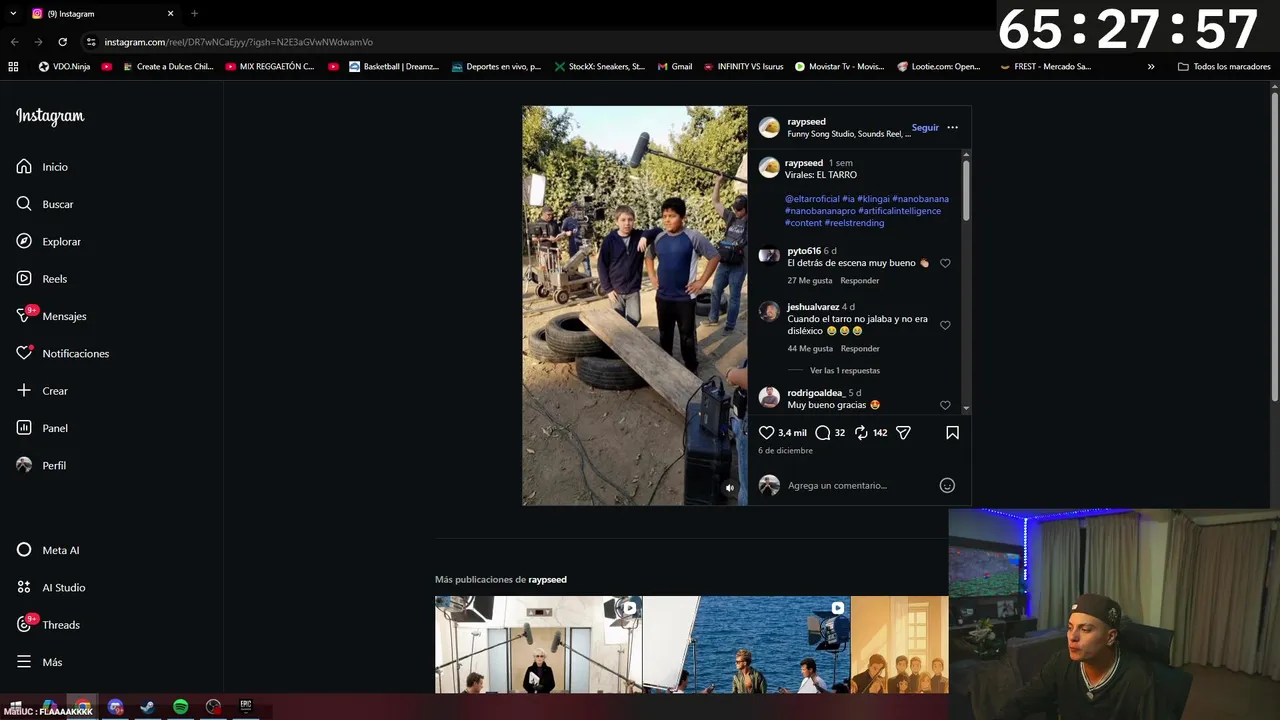Open #reelstrending hashtag
The height and width of the screenshot is (720, 1280).
[x=854, y=223]
